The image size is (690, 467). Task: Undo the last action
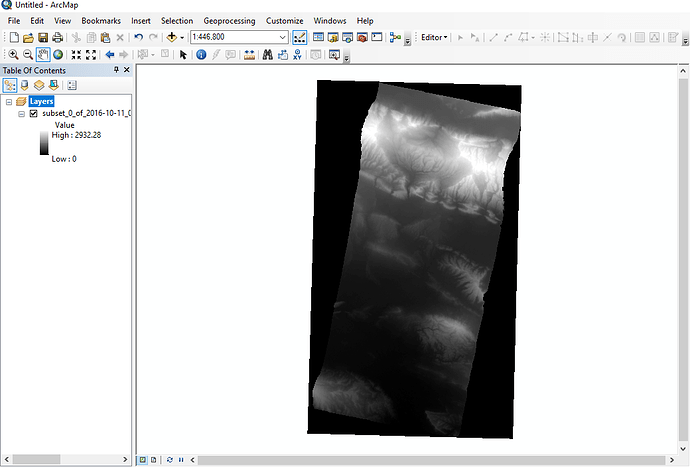tap(139, 37)
